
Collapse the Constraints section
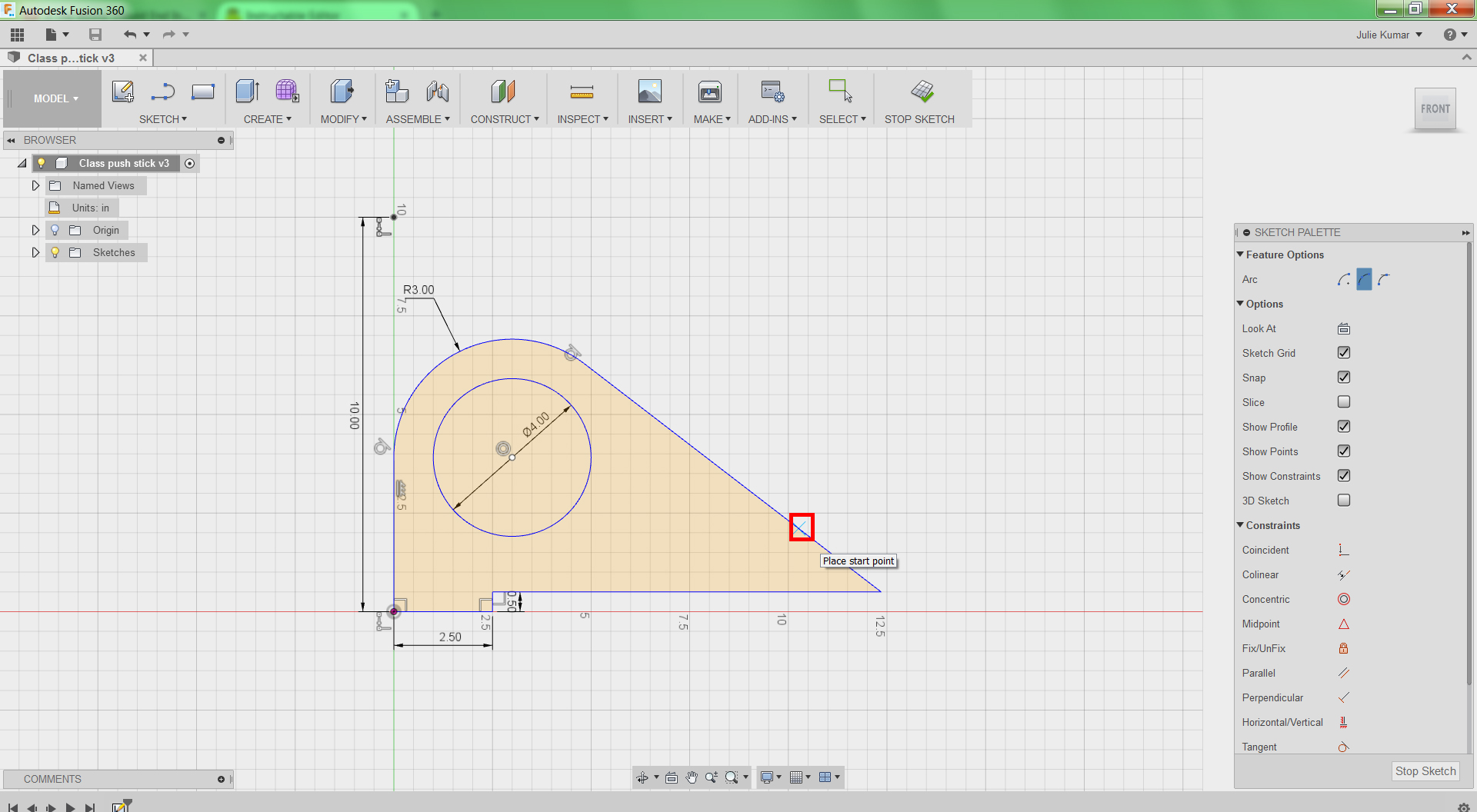(1240, 525)
